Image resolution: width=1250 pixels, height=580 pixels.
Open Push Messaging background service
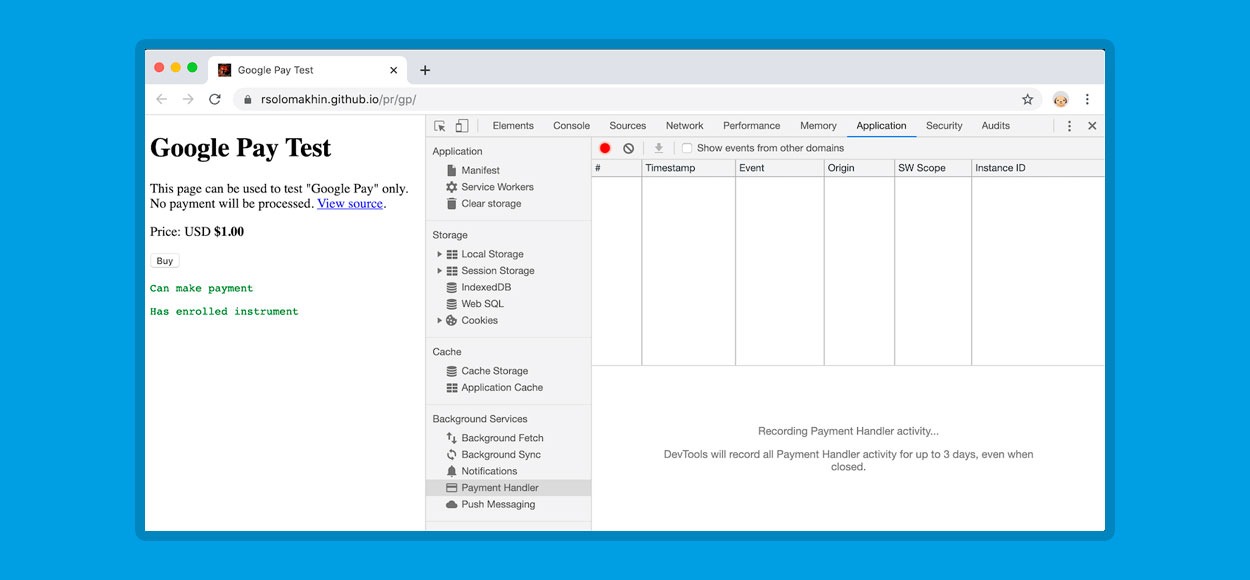pyautogui.click(x=498, y=505)
